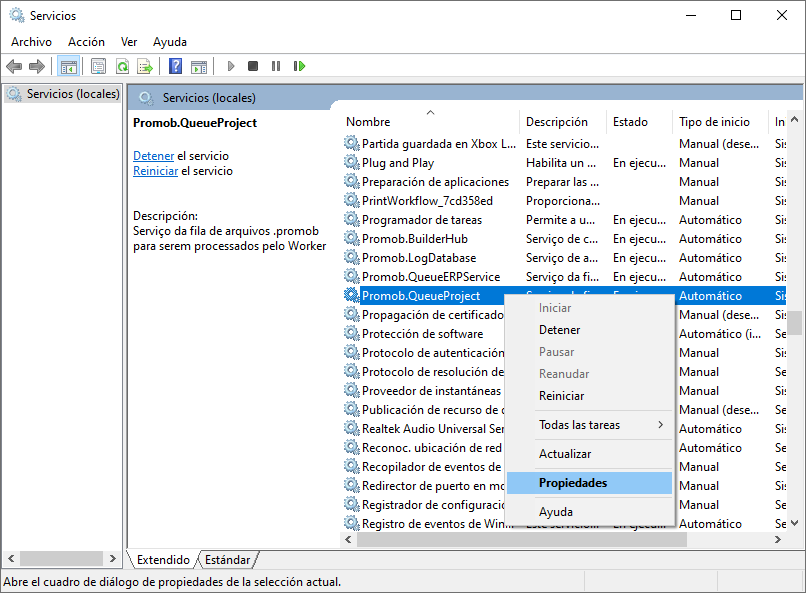This screenshot has height=593, width=806.
Task: Click the Export list toolbar icon
Action: [145, 66]
